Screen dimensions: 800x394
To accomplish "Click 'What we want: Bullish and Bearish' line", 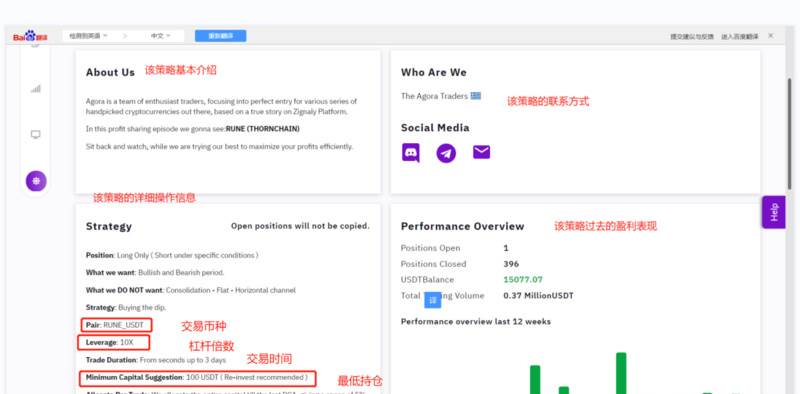I will coord(155,273).
